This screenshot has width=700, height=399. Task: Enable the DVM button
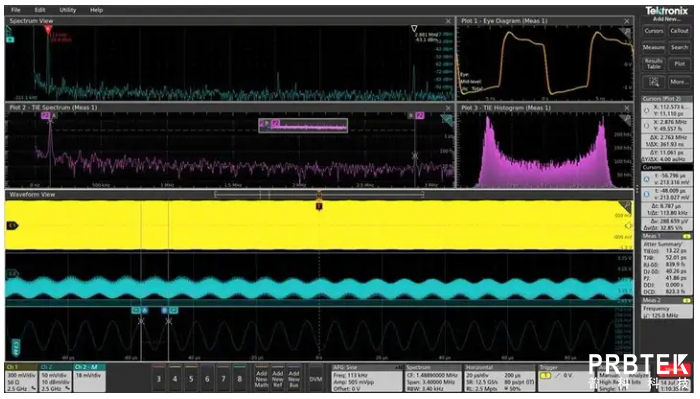click(x=316, y=378)
